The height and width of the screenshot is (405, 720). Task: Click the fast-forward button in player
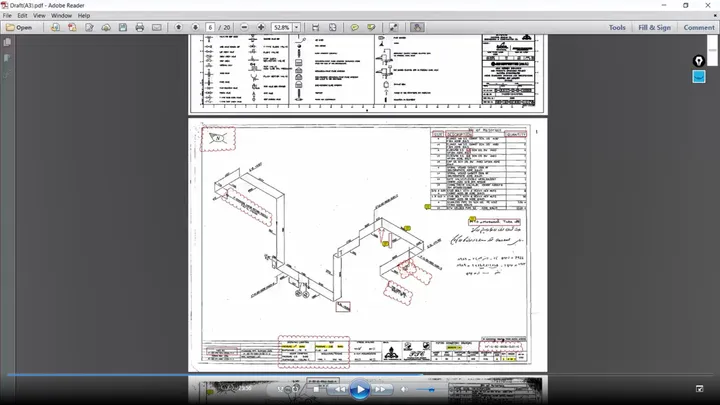pyautogui.click(x=381, y=389)
